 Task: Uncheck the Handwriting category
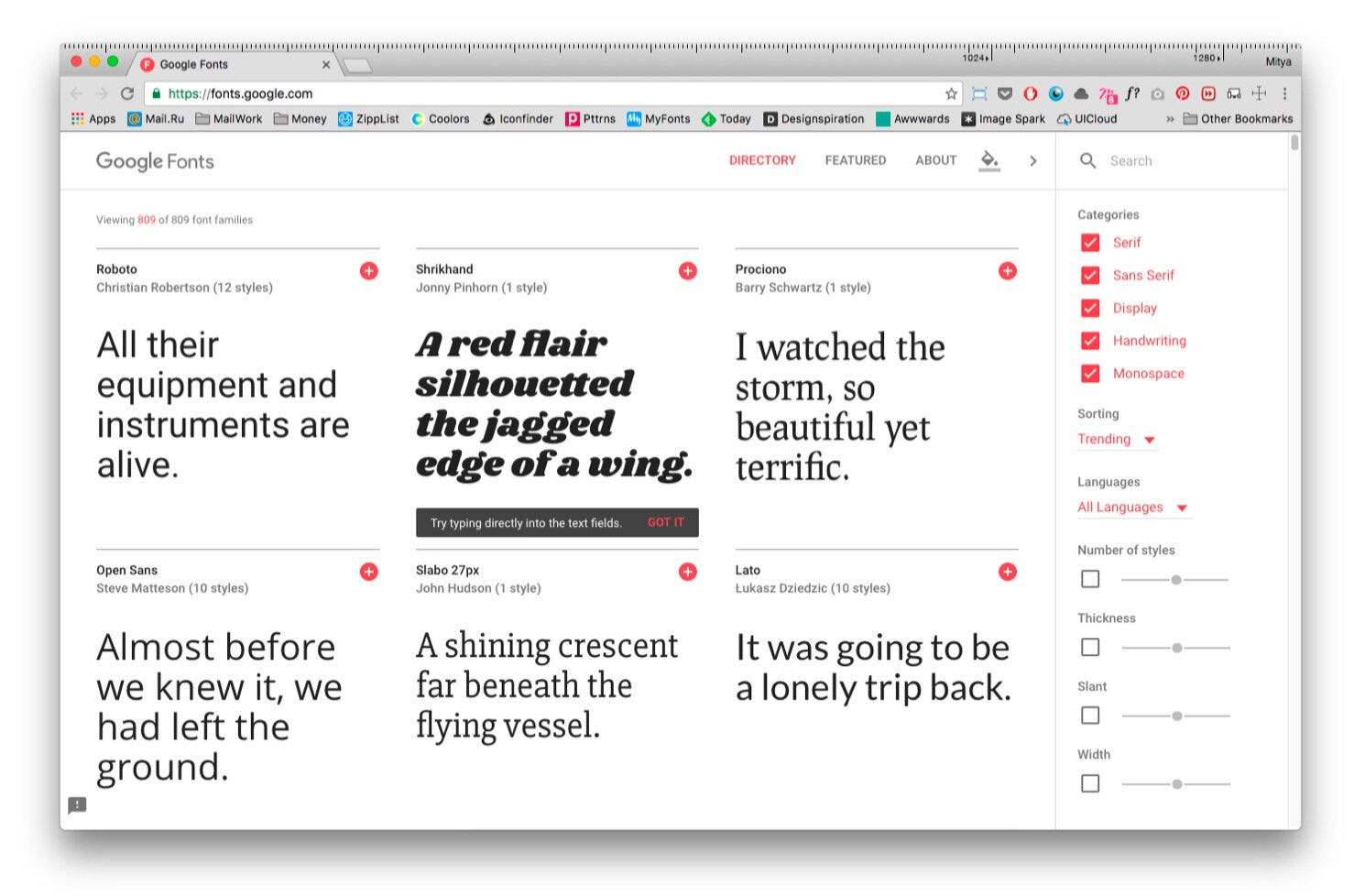1090,341
